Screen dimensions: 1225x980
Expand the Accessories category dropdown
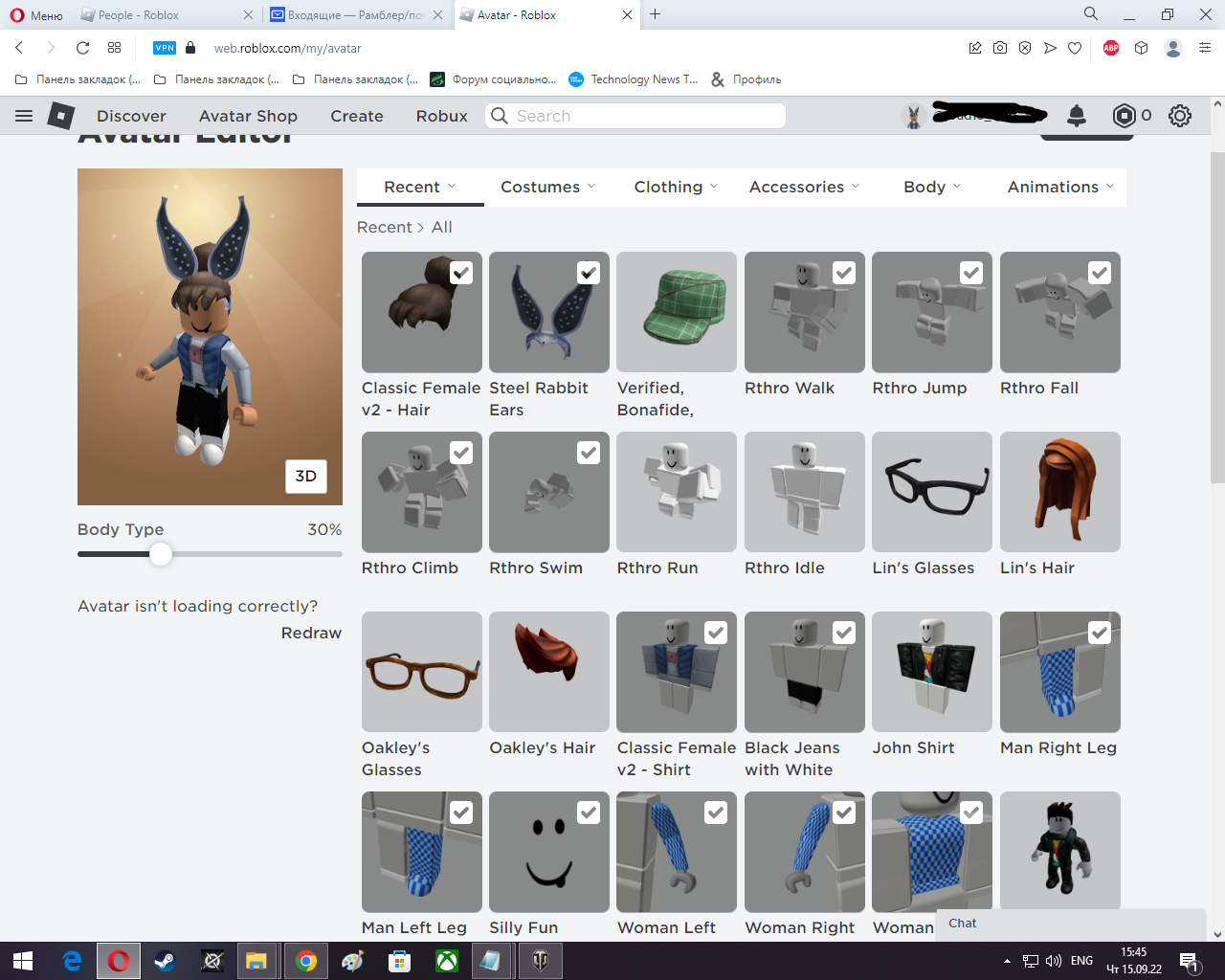click(805, 187)
